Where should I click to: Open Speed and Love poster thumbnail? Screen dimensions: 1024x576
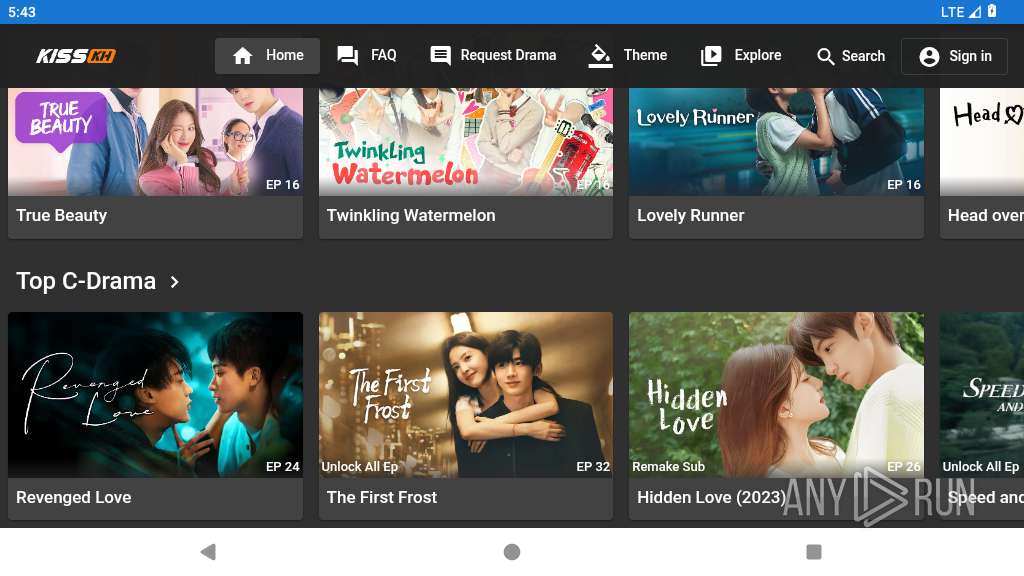[x=982, y=394]
